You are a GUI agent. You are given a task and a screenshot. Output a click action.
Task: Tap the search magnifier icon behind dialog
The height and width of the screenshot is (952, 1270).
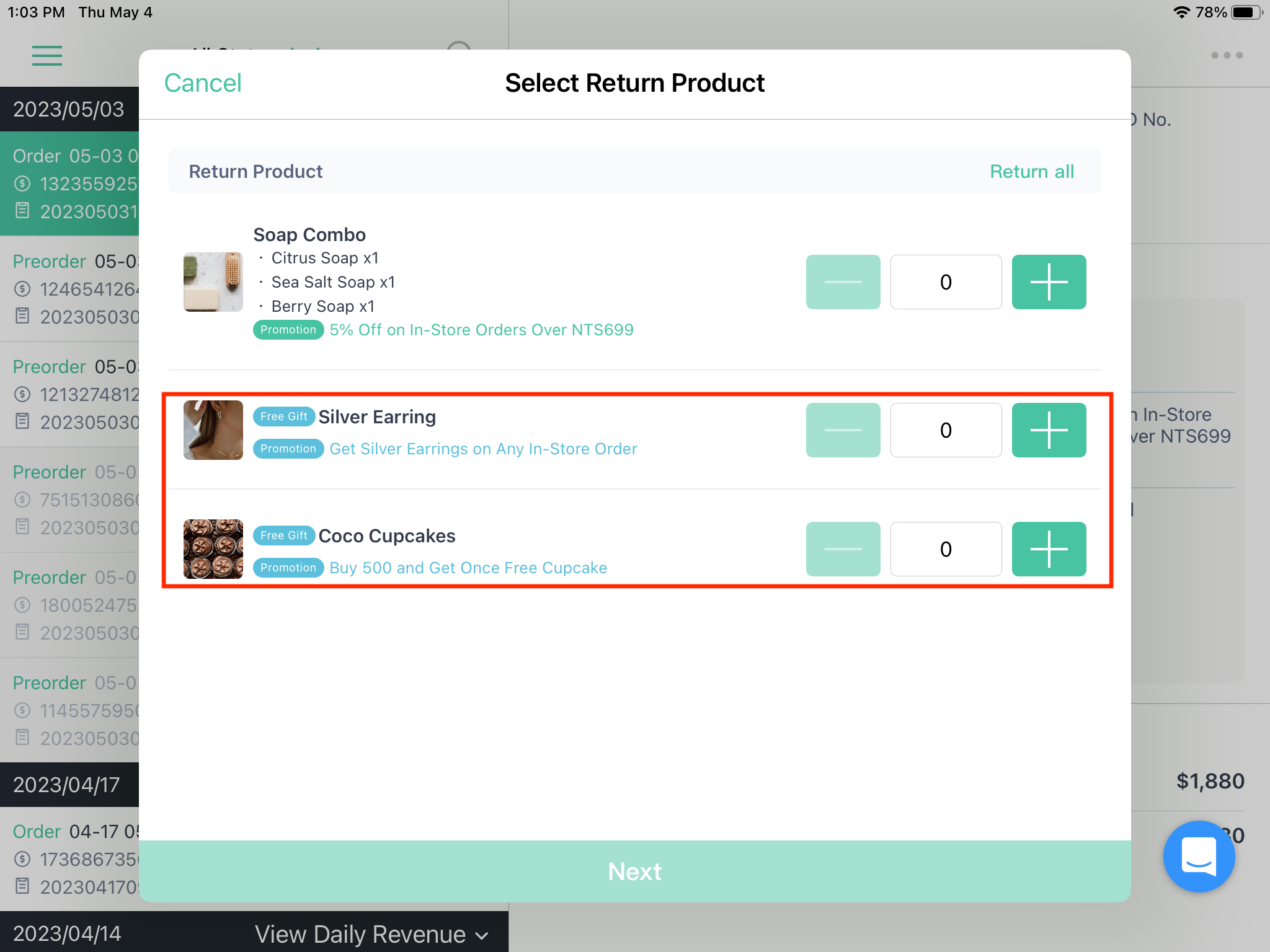459,46
